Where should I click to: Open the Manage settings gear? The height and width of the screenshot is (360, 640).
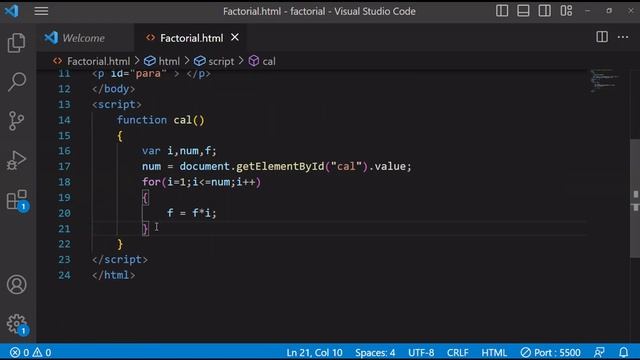17,324
